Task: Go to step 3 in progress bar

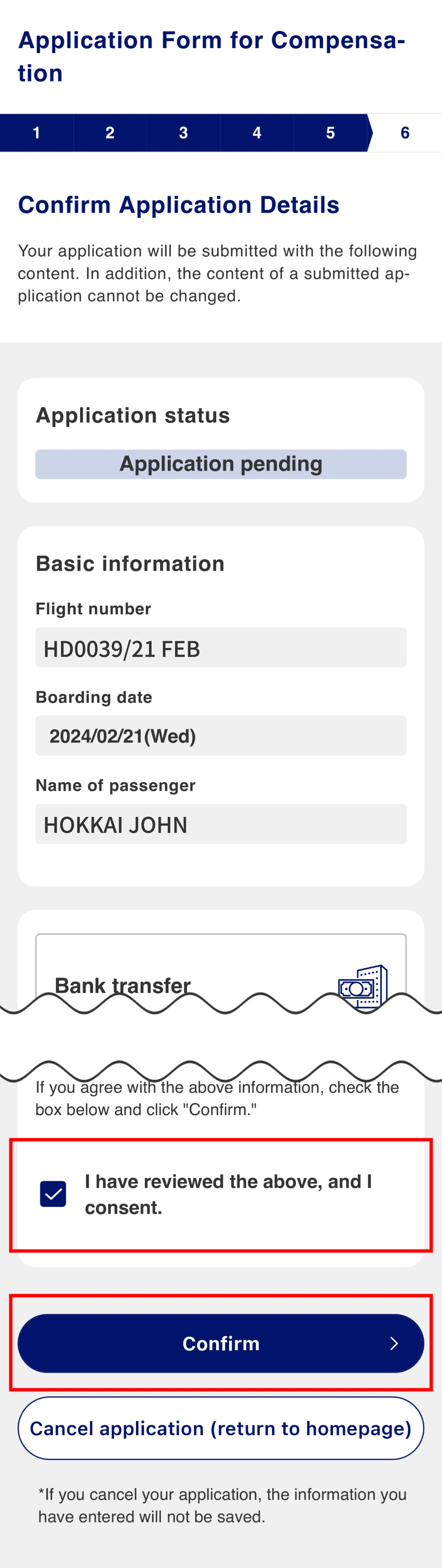Action: (x=183, y=133)
